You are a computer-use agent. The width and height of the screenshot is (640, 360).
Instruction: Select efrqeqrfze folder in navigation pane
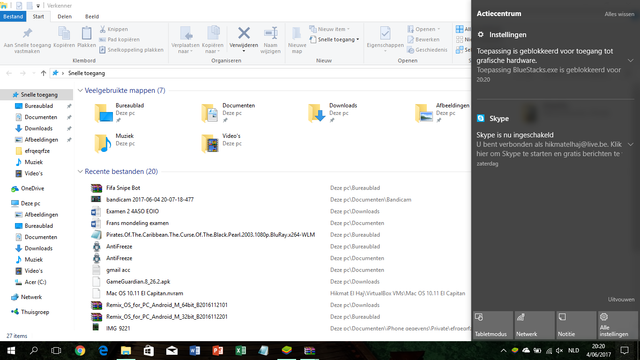coord(36,151)
